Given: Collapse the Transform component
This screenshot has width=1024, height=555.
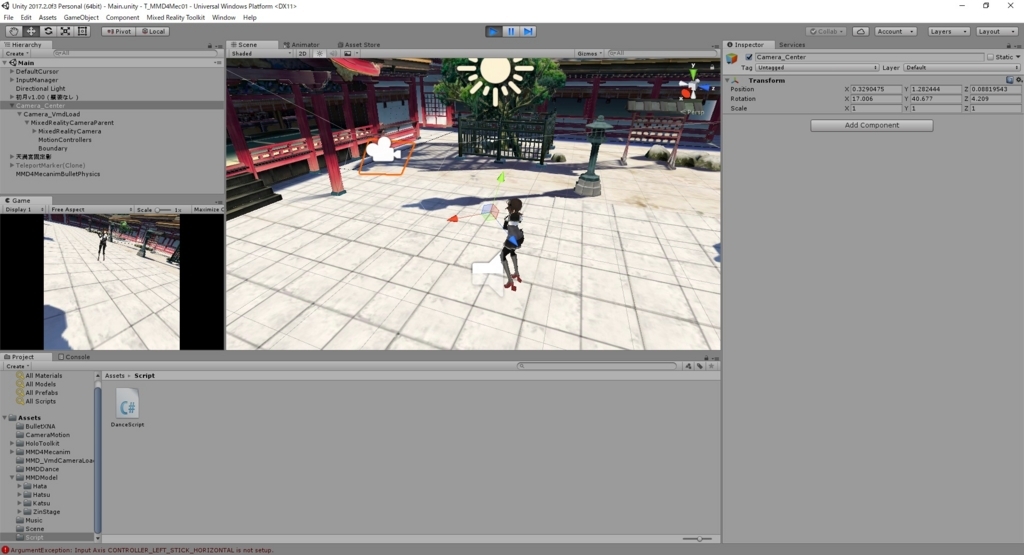Looking at the screenshot, I should pos(728,80).
